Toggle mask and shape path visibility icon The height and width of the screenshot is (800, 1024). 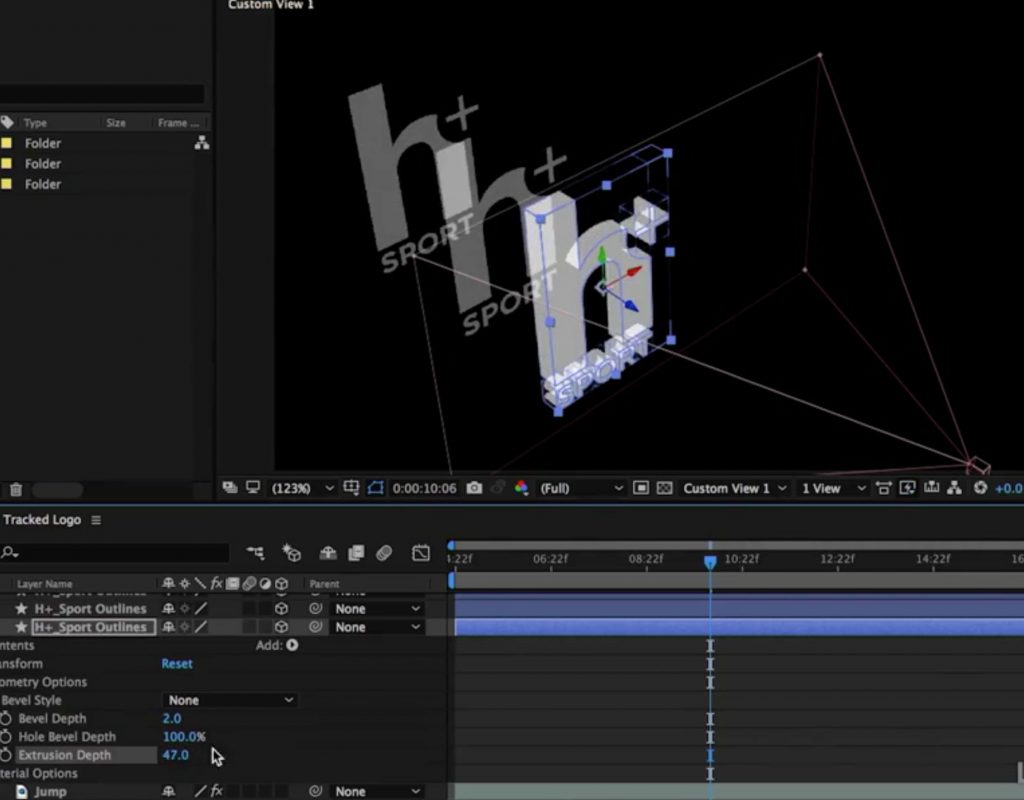coord(376,488)
